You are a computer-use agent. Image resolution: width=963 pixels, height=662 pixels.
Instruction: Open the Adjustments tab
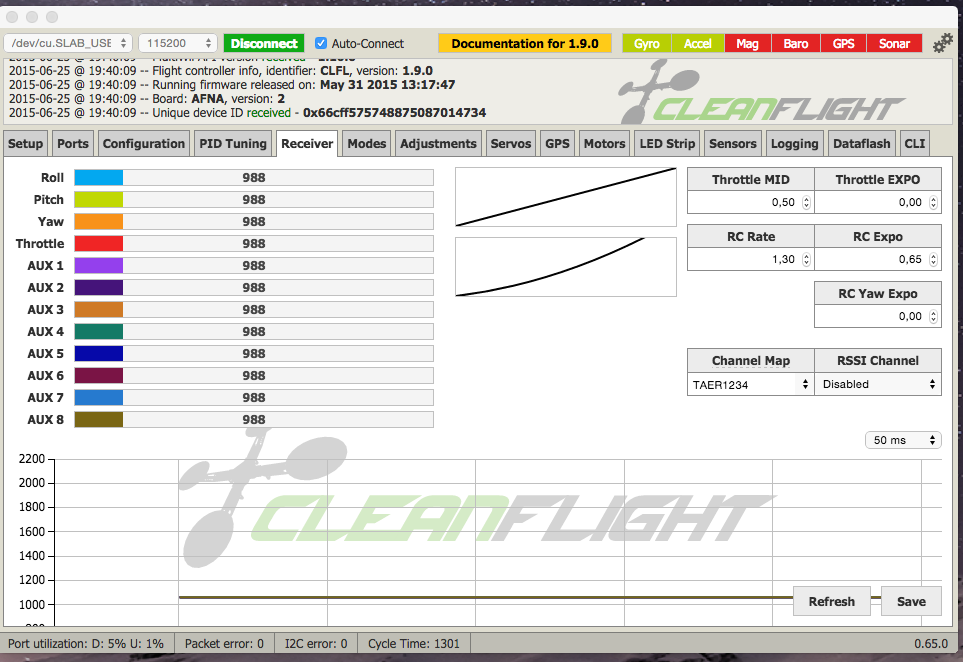[x=438, y=144]
